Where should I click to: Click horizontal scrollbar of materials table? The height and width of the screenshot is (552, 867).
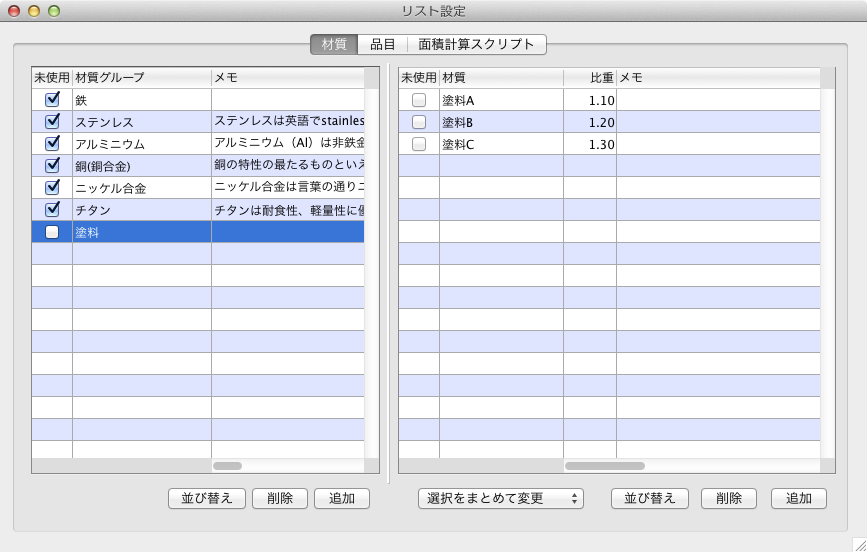605,466
